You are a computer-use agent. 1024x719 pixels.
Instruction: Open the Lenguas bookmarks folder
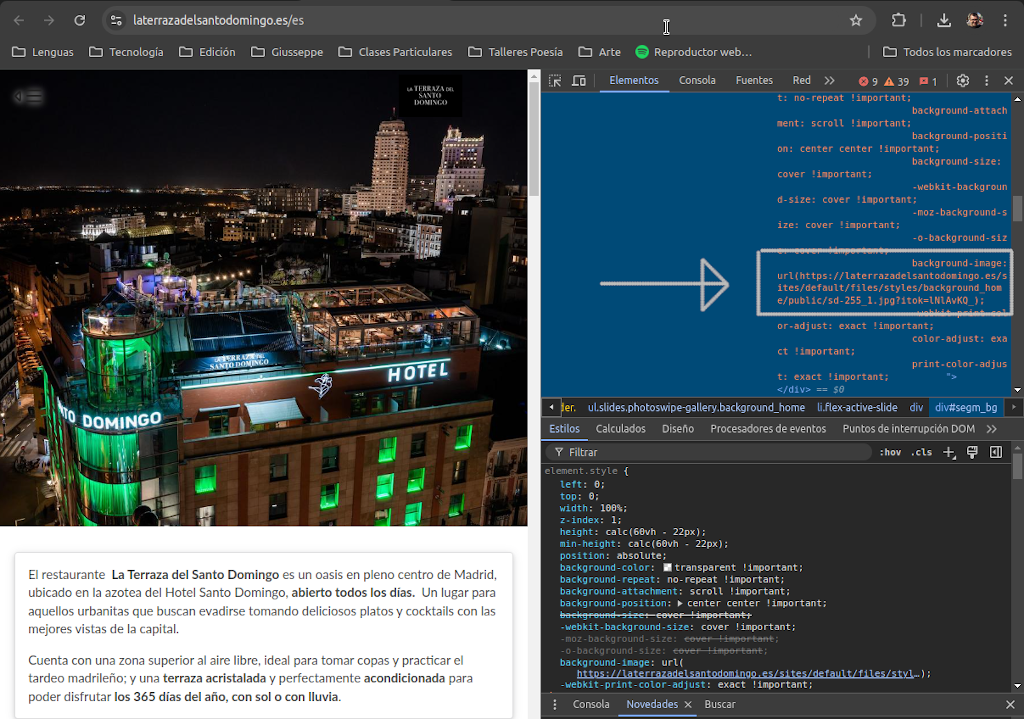tap(43, 52)
